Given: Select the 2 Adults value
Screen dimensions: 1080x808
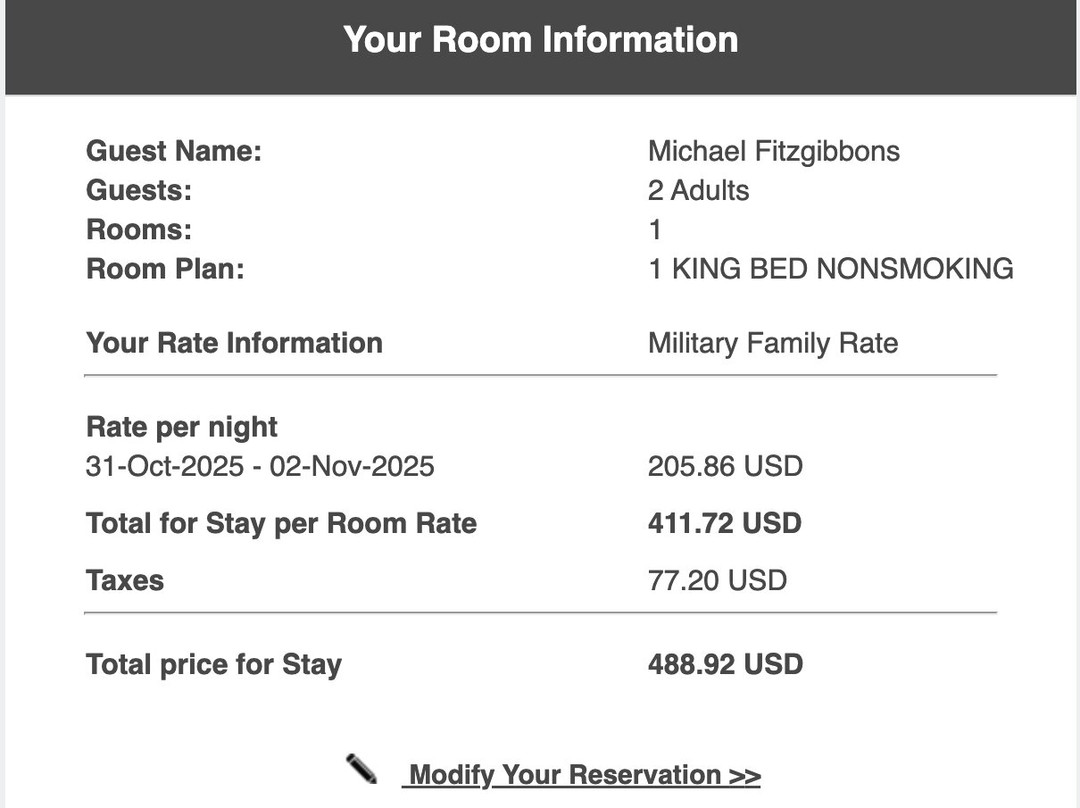Looking at the screenshot, I should click(698, 190).
